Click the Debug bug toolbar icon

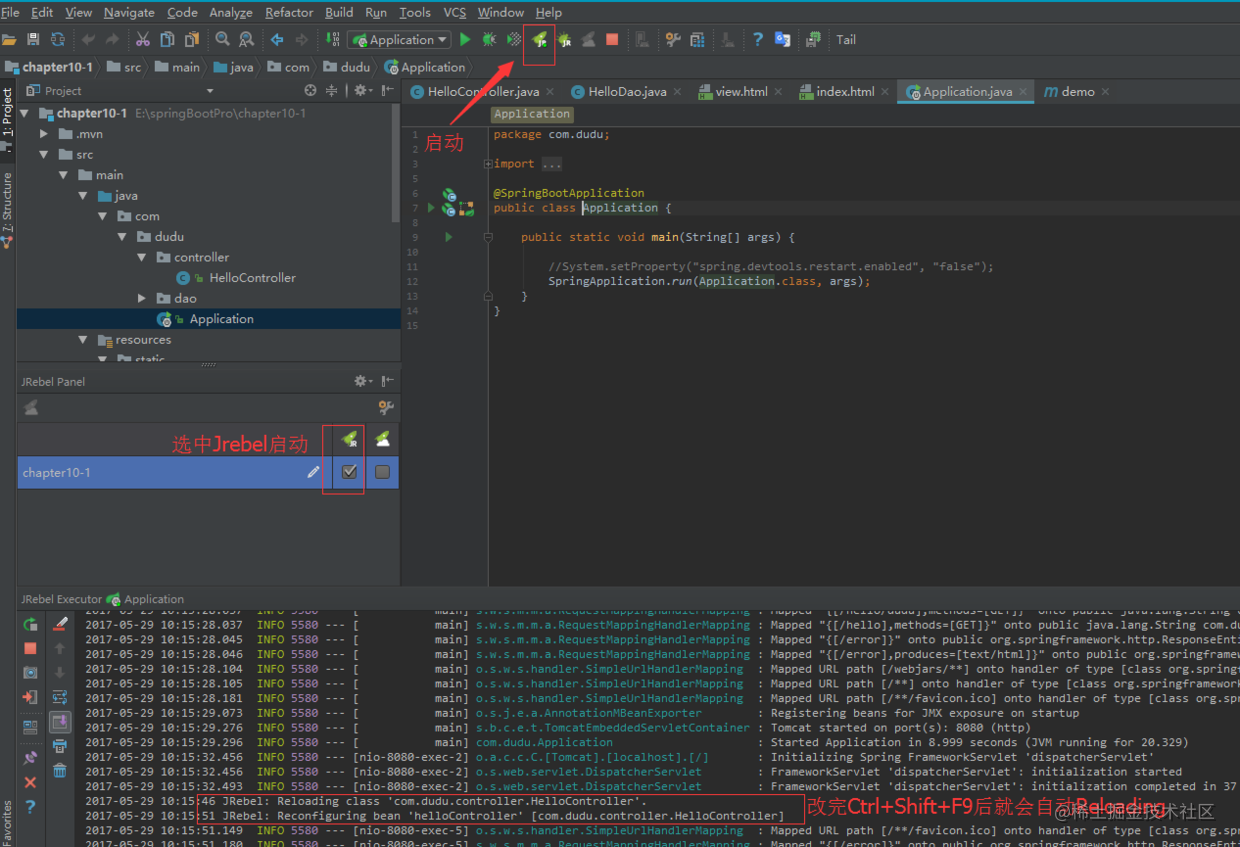[x=489, y=40]
